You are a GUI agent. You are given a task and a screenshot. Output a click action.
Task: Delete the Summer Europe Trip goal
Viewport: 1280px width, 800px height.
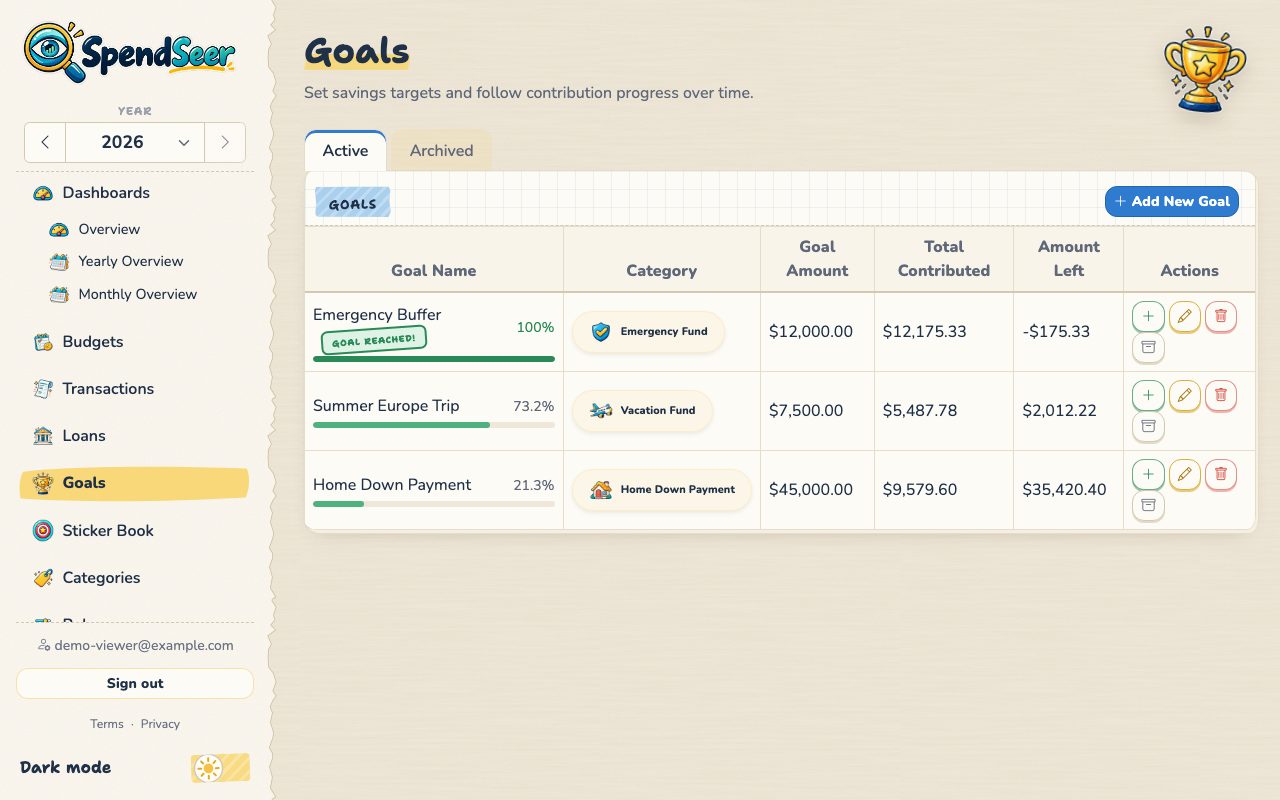(x=1221, y=396)
